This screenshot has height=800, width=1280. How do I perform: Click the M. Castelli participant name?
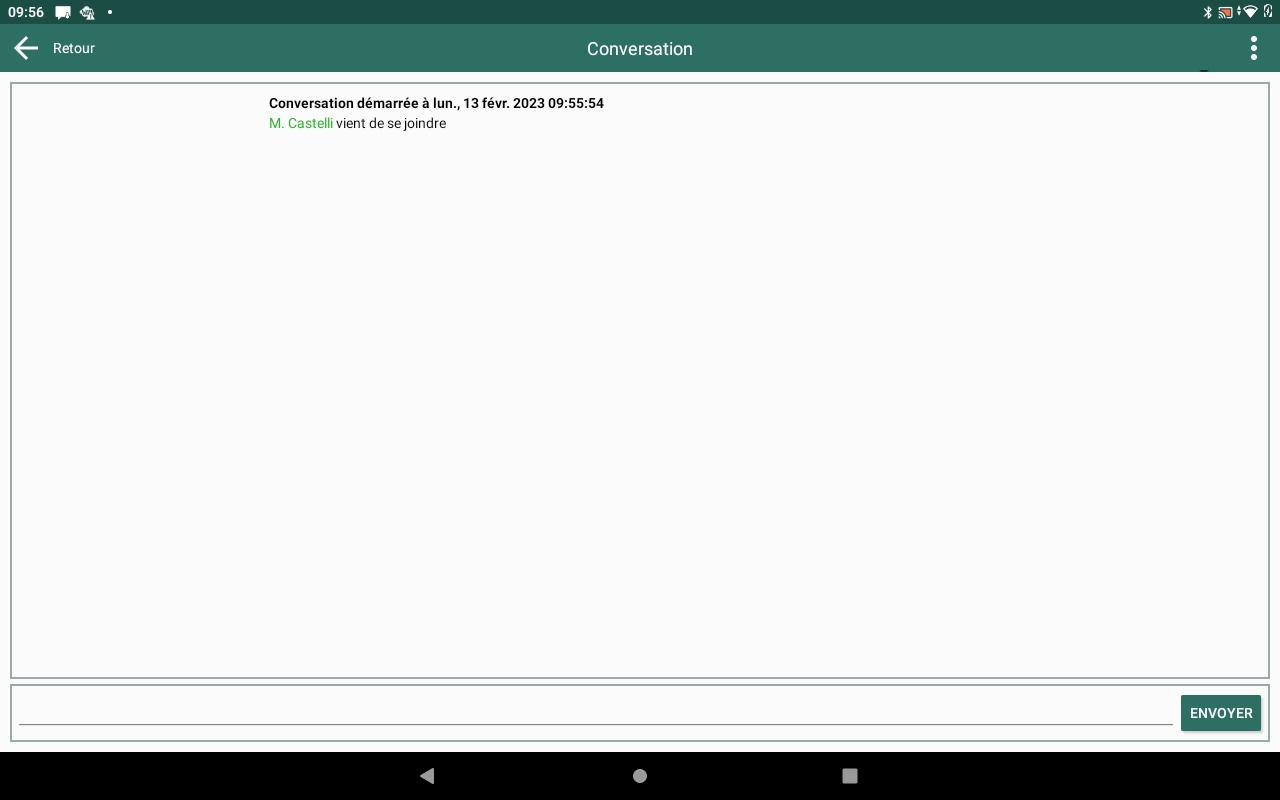point(301,123)
